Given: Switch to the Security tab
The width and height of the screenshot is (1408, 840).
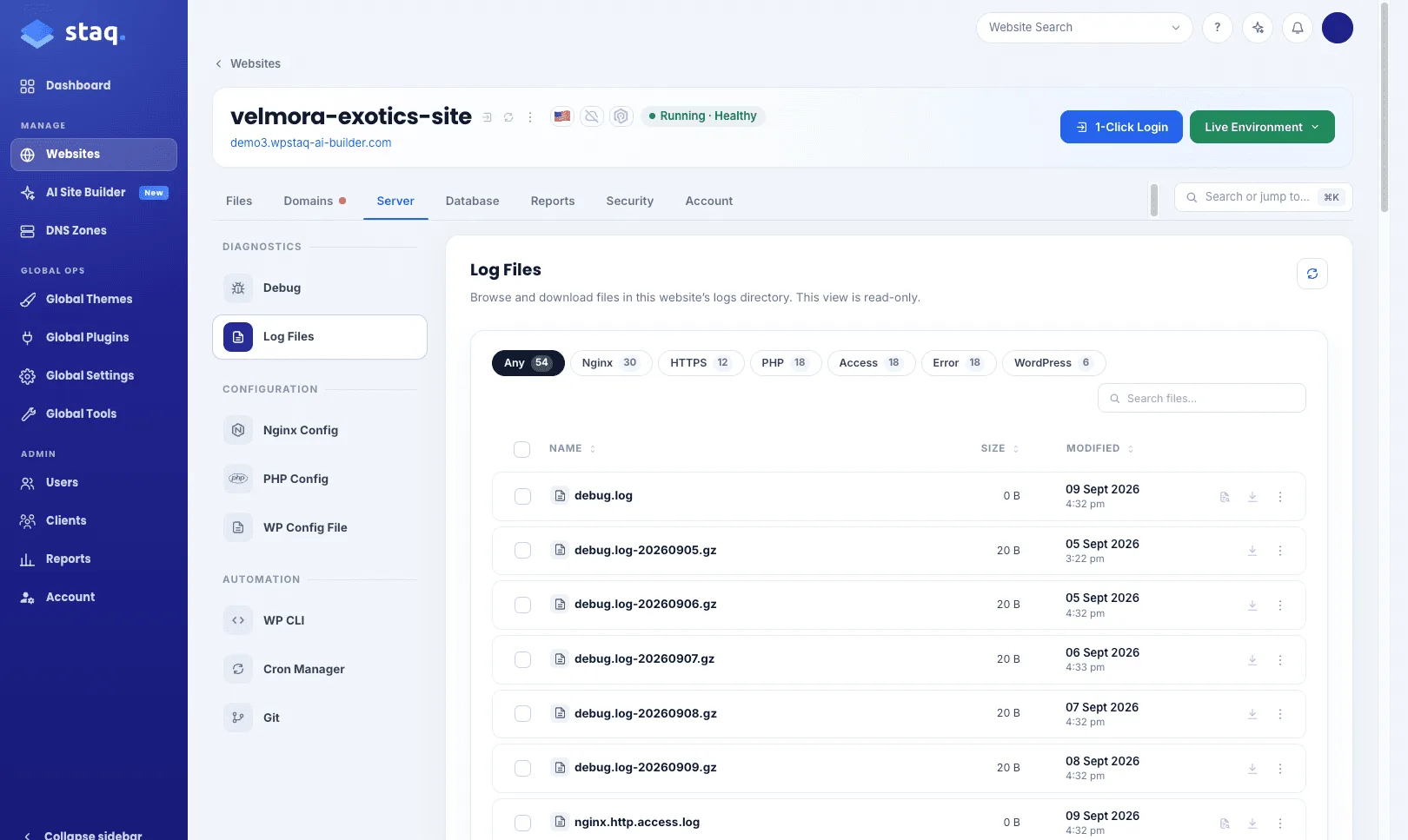Looking at the screenshot, I should click(x=629, y=201).
